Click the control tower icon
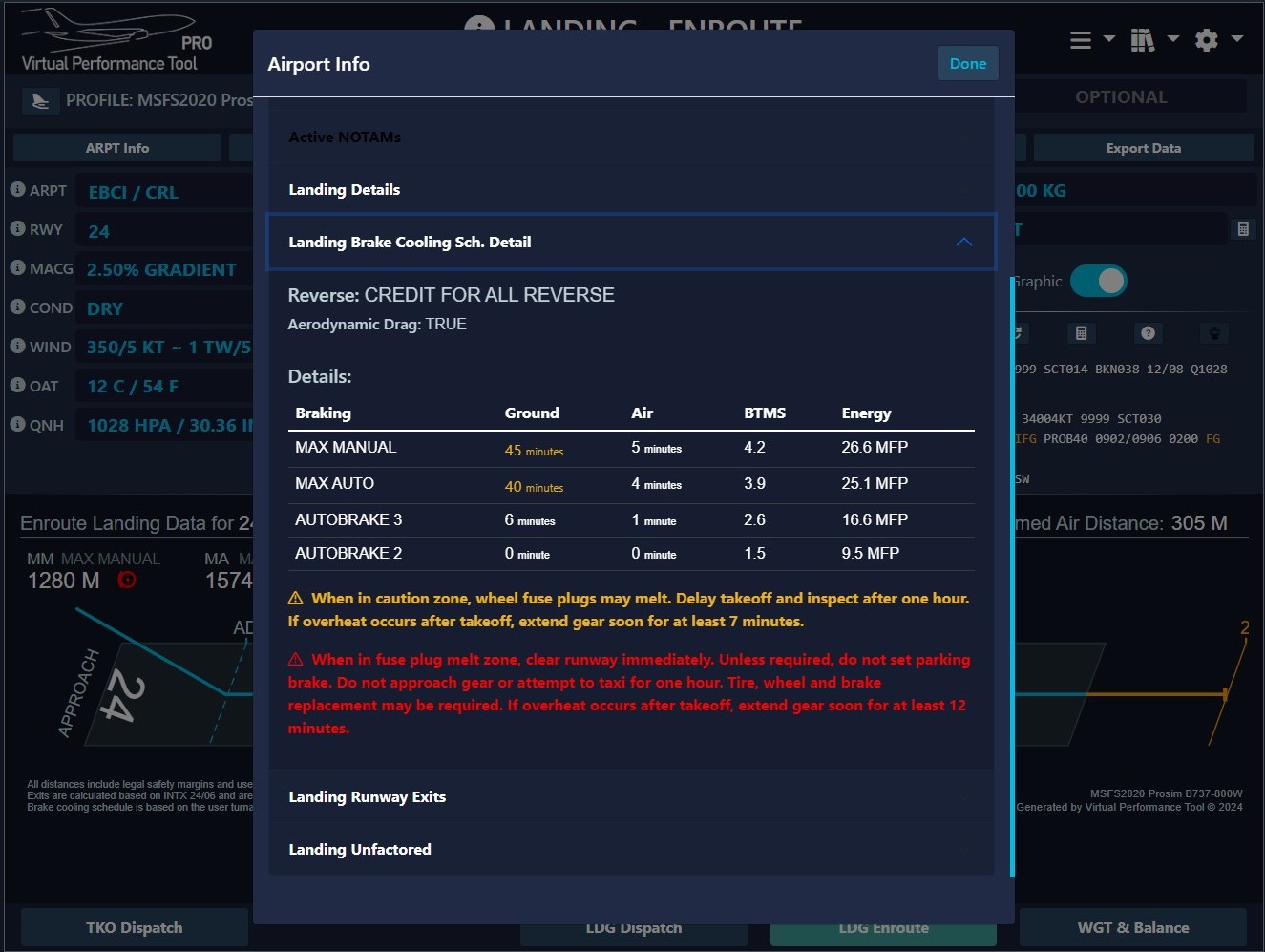 1213,333
